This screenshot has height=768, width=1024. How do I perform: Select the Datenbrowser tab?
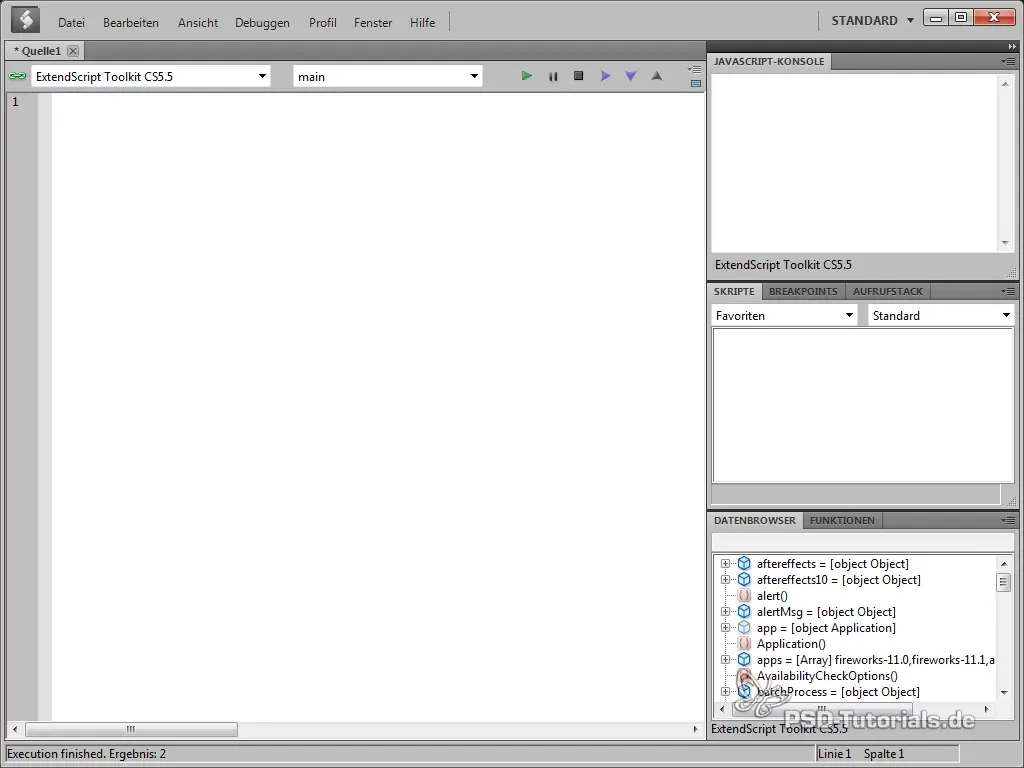(x=754, y=520)
